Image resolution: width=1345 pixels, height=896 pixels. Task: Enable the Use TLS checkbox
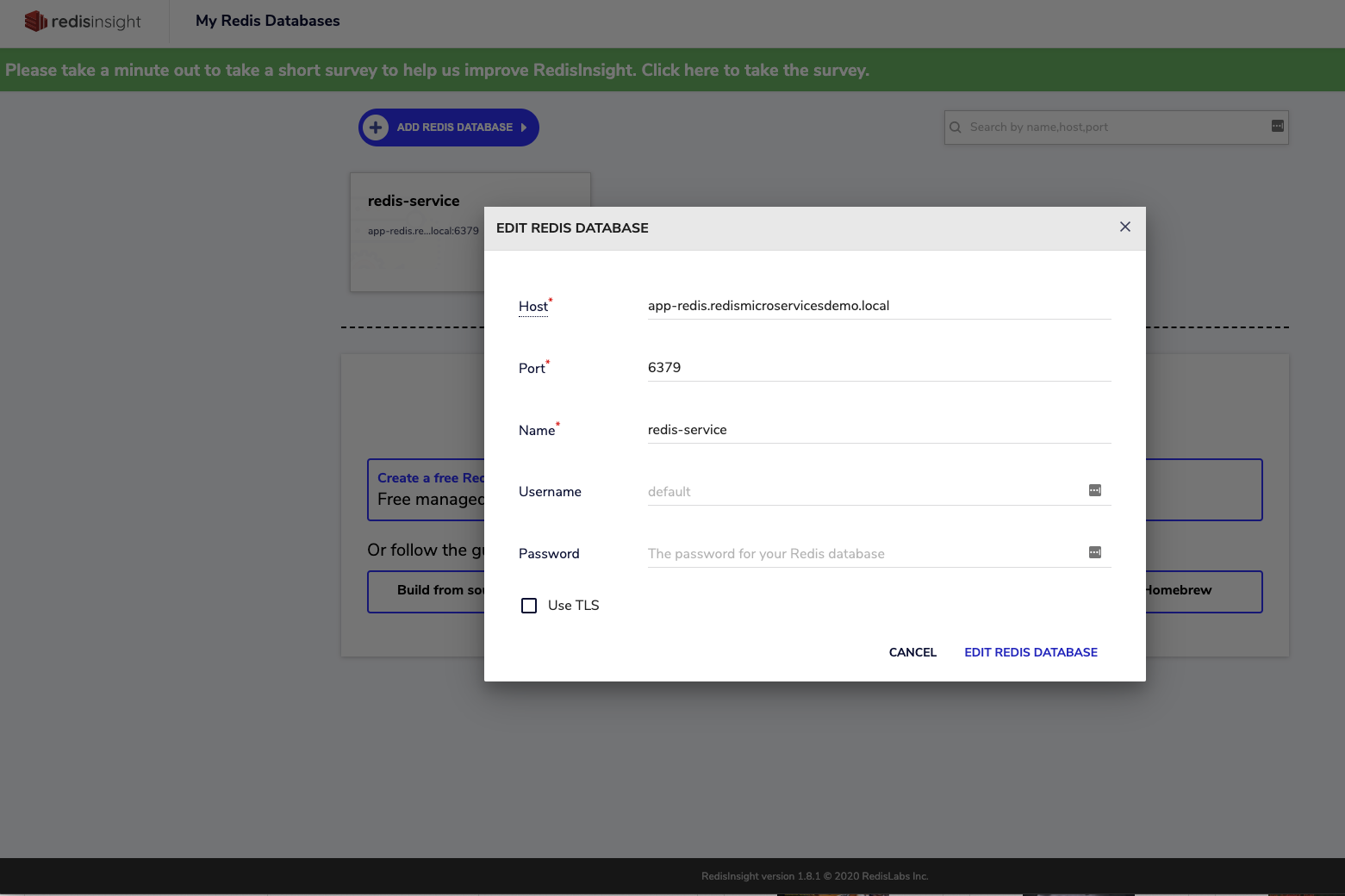[x=529, y=606]
